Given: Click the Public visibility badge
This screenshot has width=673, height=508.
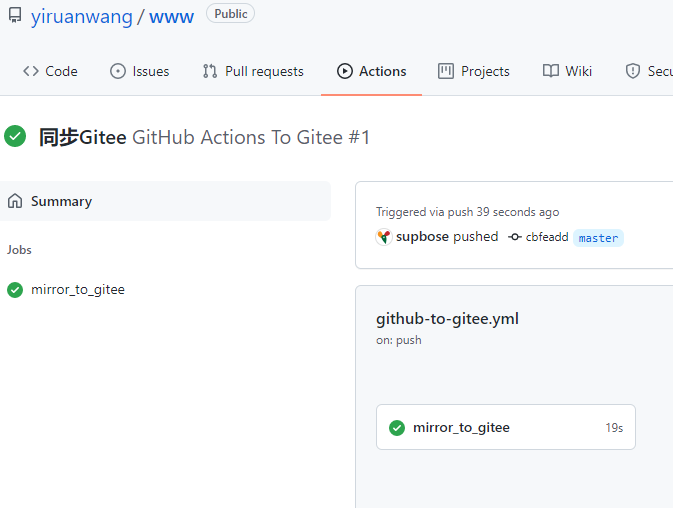Looking at the screenshot, I should [230, 14].
